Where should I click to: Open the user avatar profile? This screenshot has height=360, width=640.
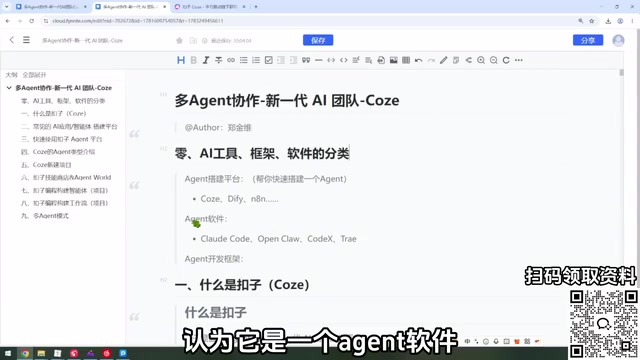(x=618, y=40)
